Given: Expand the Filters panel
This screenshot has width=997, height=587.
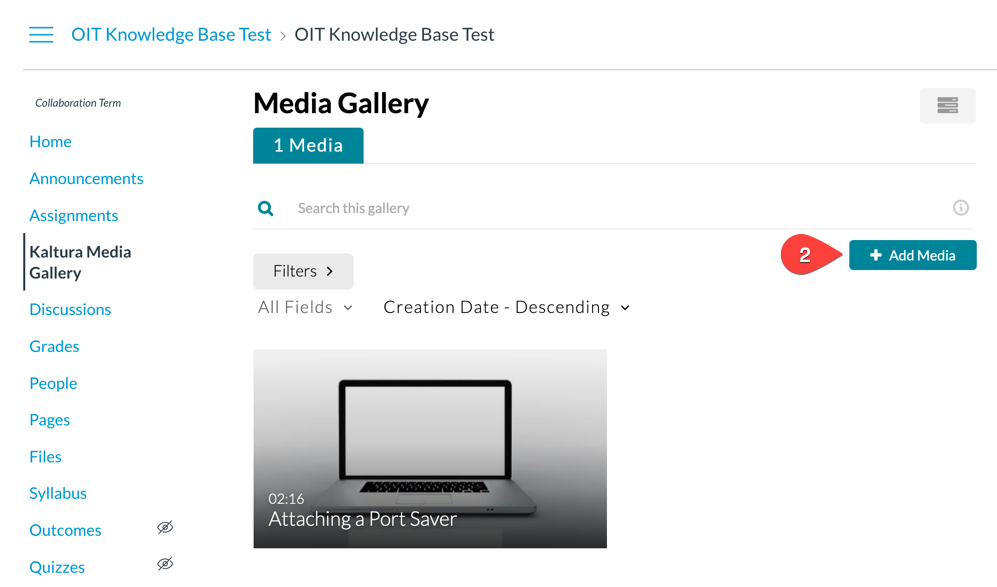Looking at the screenshot, I should point(302,271).
